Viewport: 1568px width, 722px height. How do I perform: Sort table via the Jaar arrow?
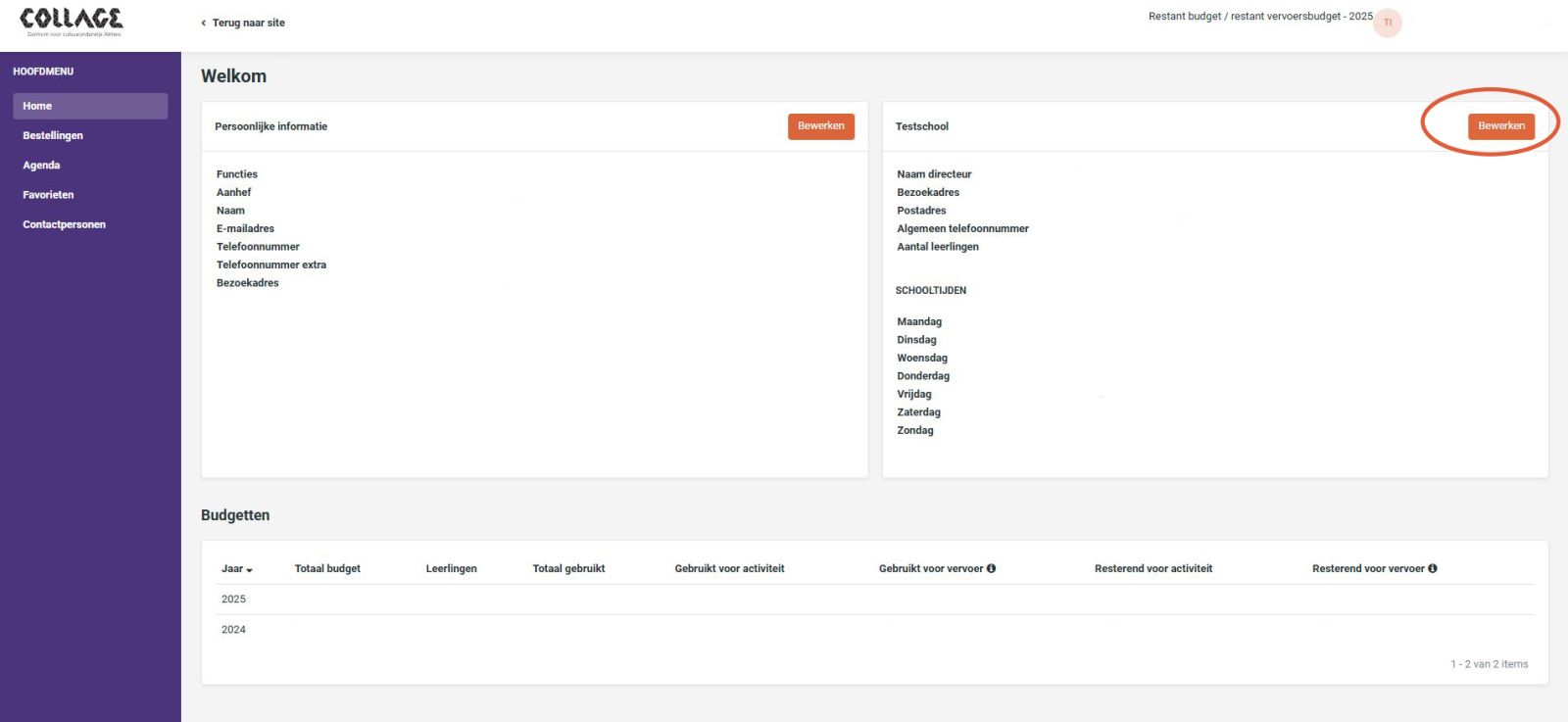249,569
